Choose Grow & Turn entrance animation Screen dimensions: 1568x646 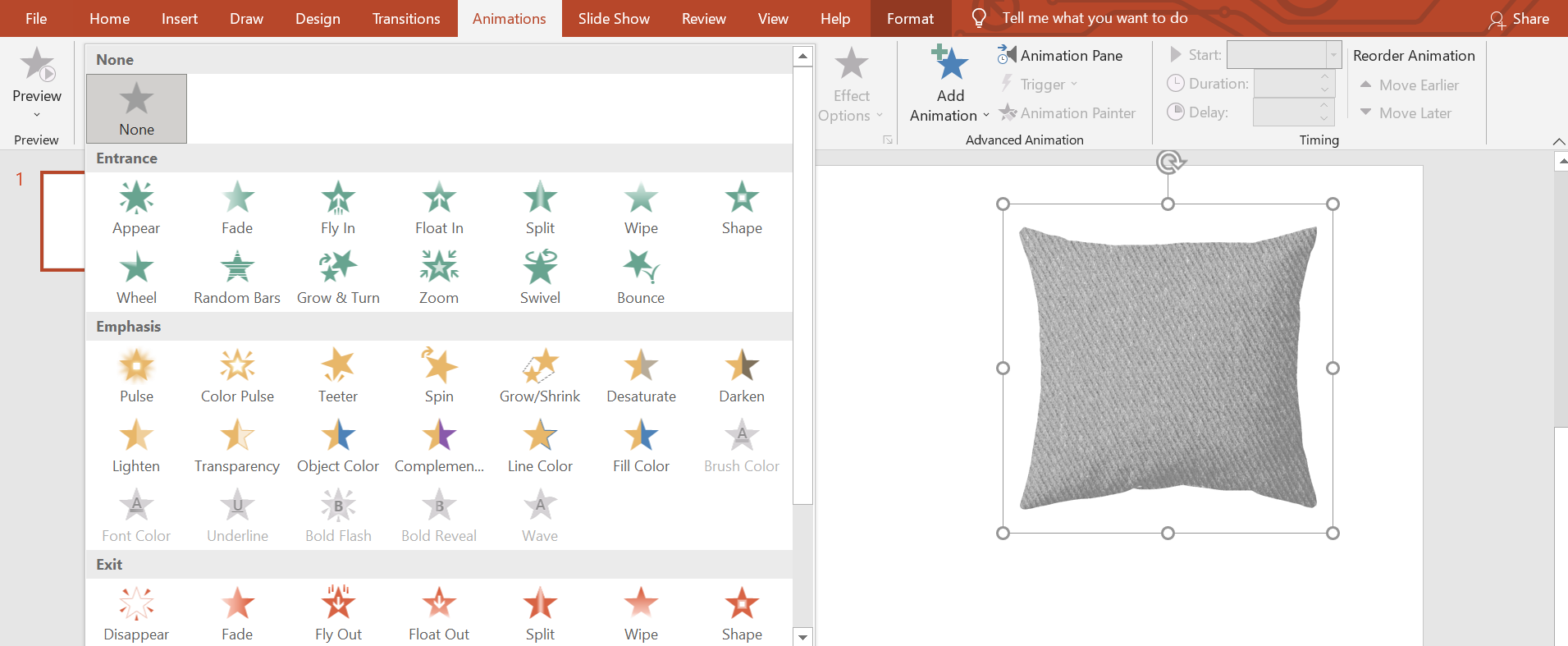[338, 277]
